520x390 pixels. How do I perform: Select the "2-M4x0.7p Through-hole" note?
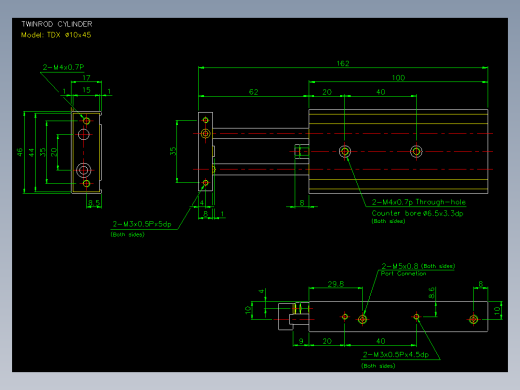coord(419,202)
